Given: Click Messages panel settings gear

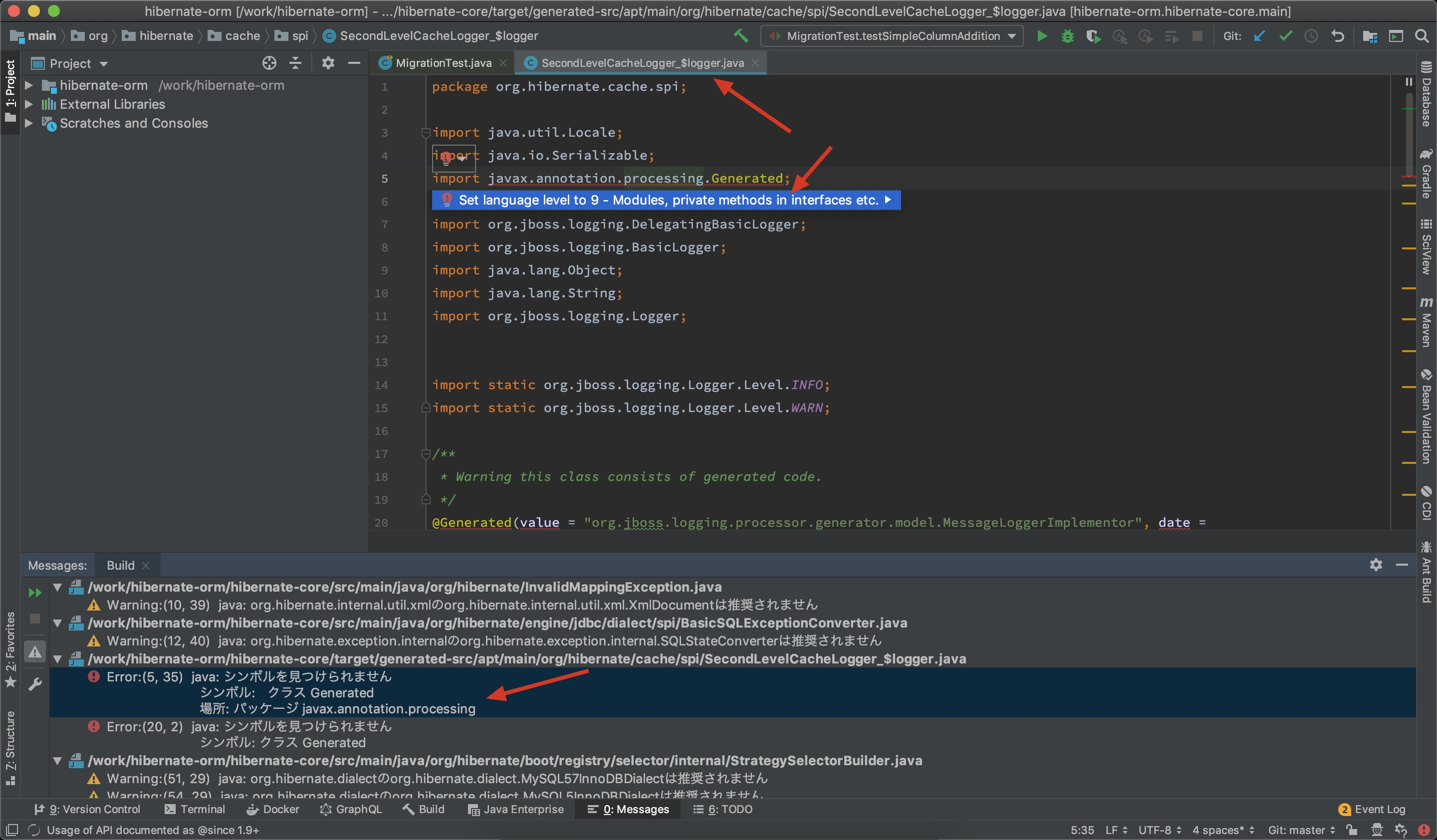Looking at the screenshot, I should click(1376, 565).
